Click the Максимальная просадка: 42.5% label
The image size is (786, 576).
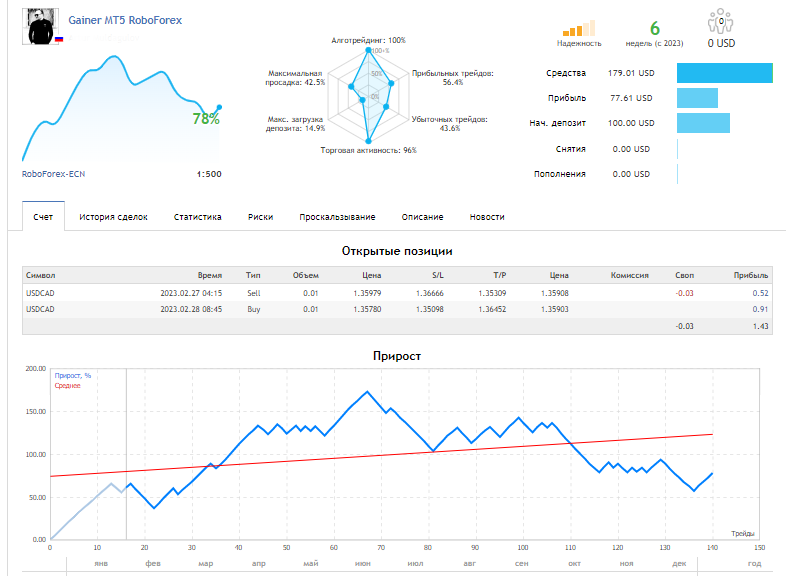(x=295, y=78)
